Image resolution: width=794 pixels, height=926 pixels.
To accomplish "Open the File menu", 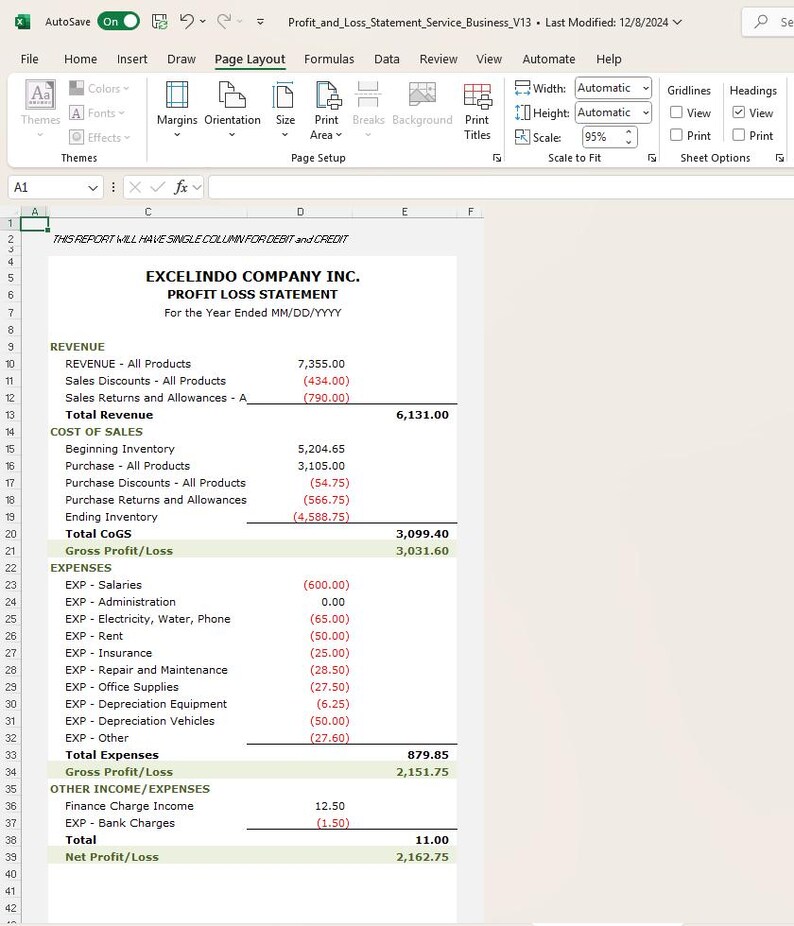I will 30,59.
